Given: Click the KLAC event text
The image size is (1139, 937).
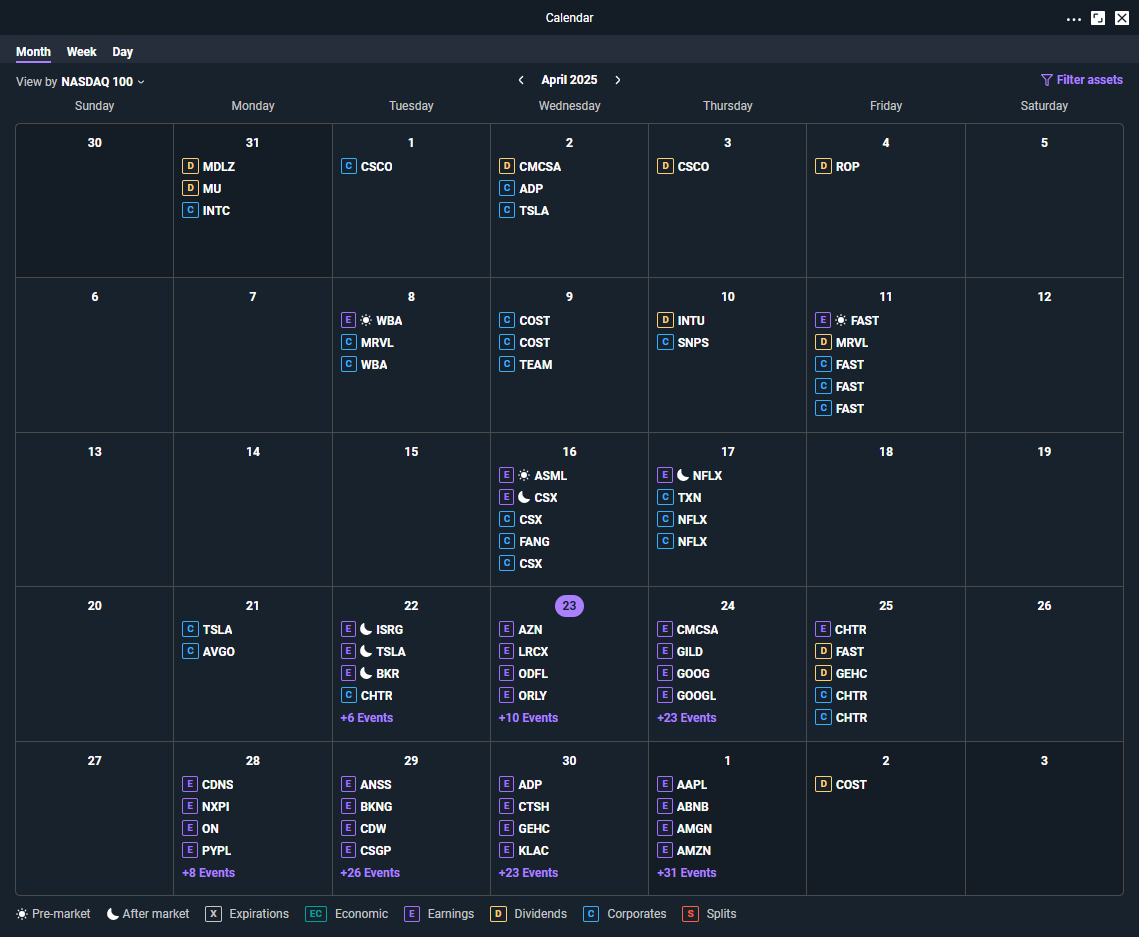Looking at the screenshot, I should (534, 851).
